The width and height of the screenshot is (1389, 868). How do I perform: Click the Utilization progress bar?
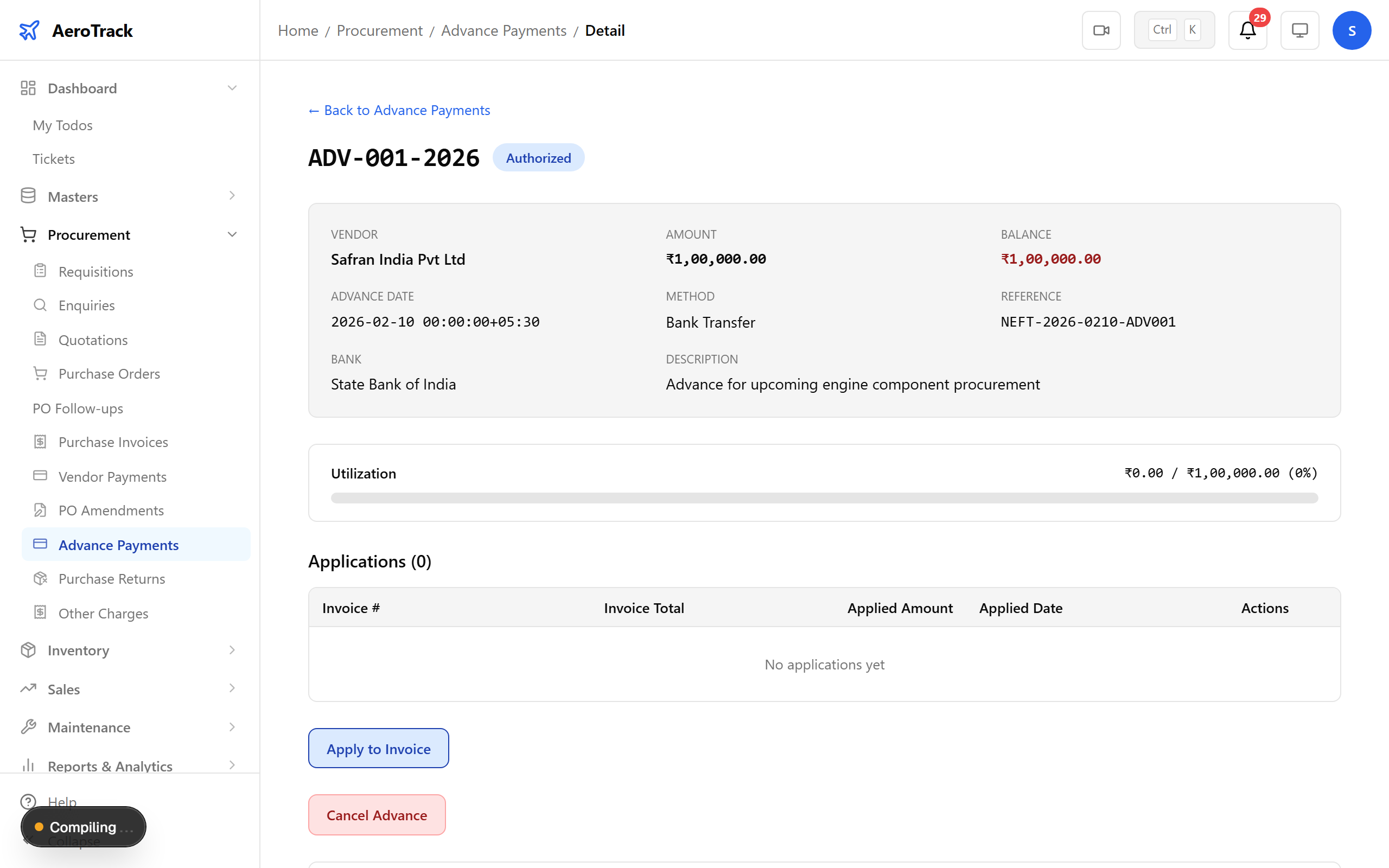(x=824, y=497)
